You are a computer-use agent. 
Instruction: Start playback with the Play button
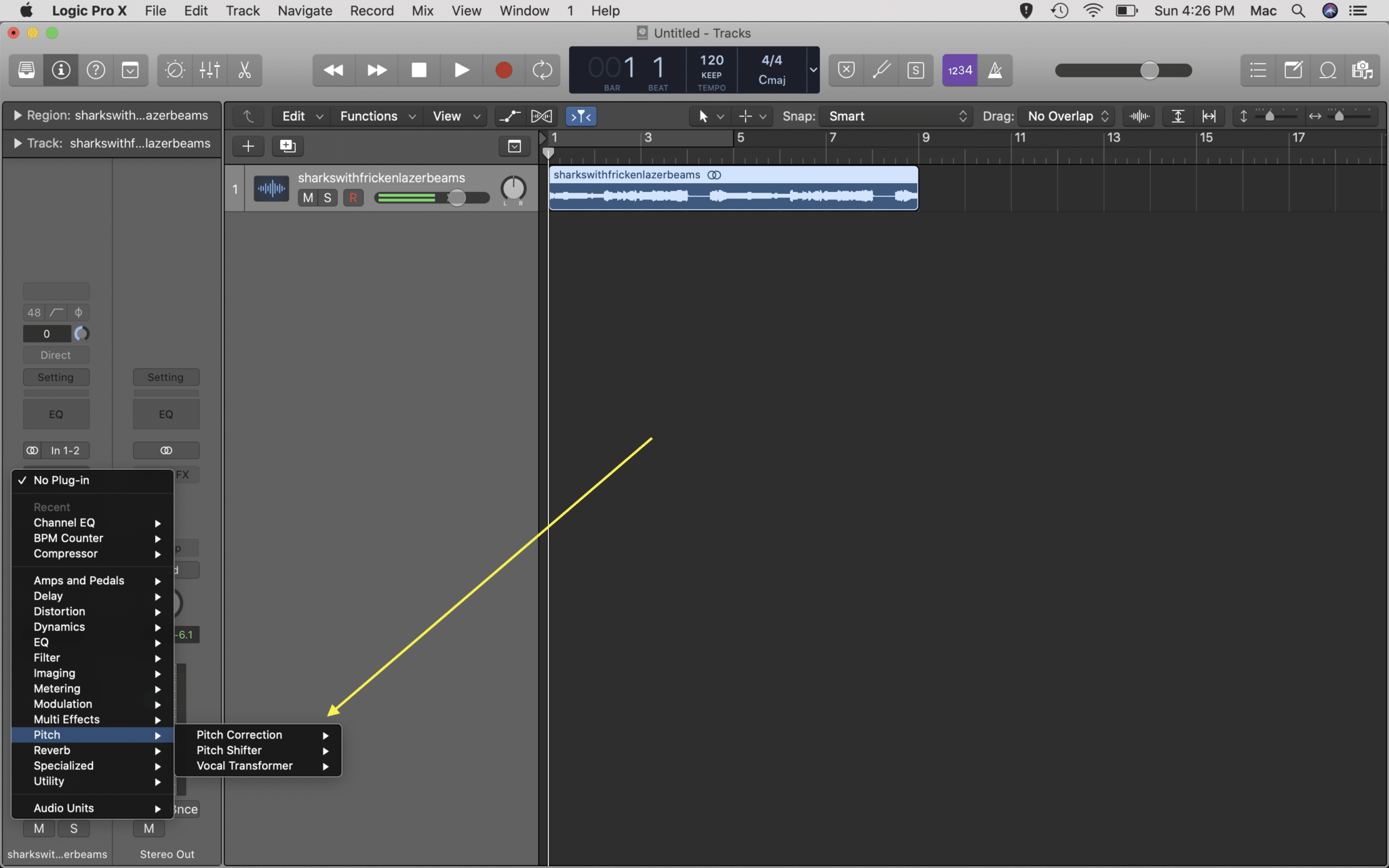(x=461, y=70)
